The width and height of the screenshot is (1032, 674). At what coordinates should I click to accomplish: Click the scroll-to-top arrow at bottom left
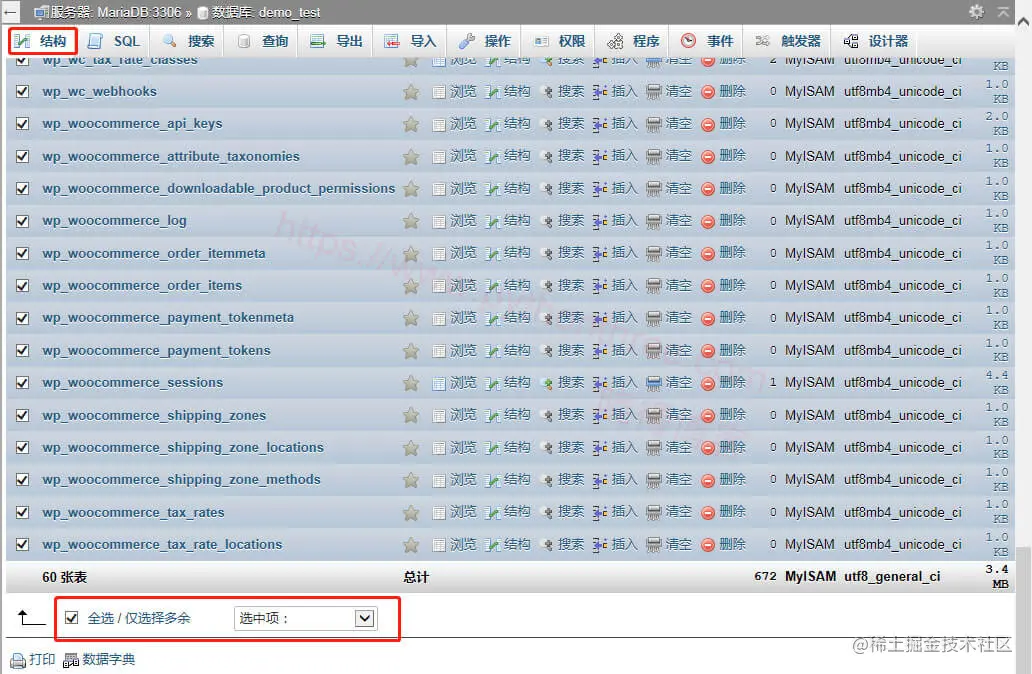click(x=24, y=619)
